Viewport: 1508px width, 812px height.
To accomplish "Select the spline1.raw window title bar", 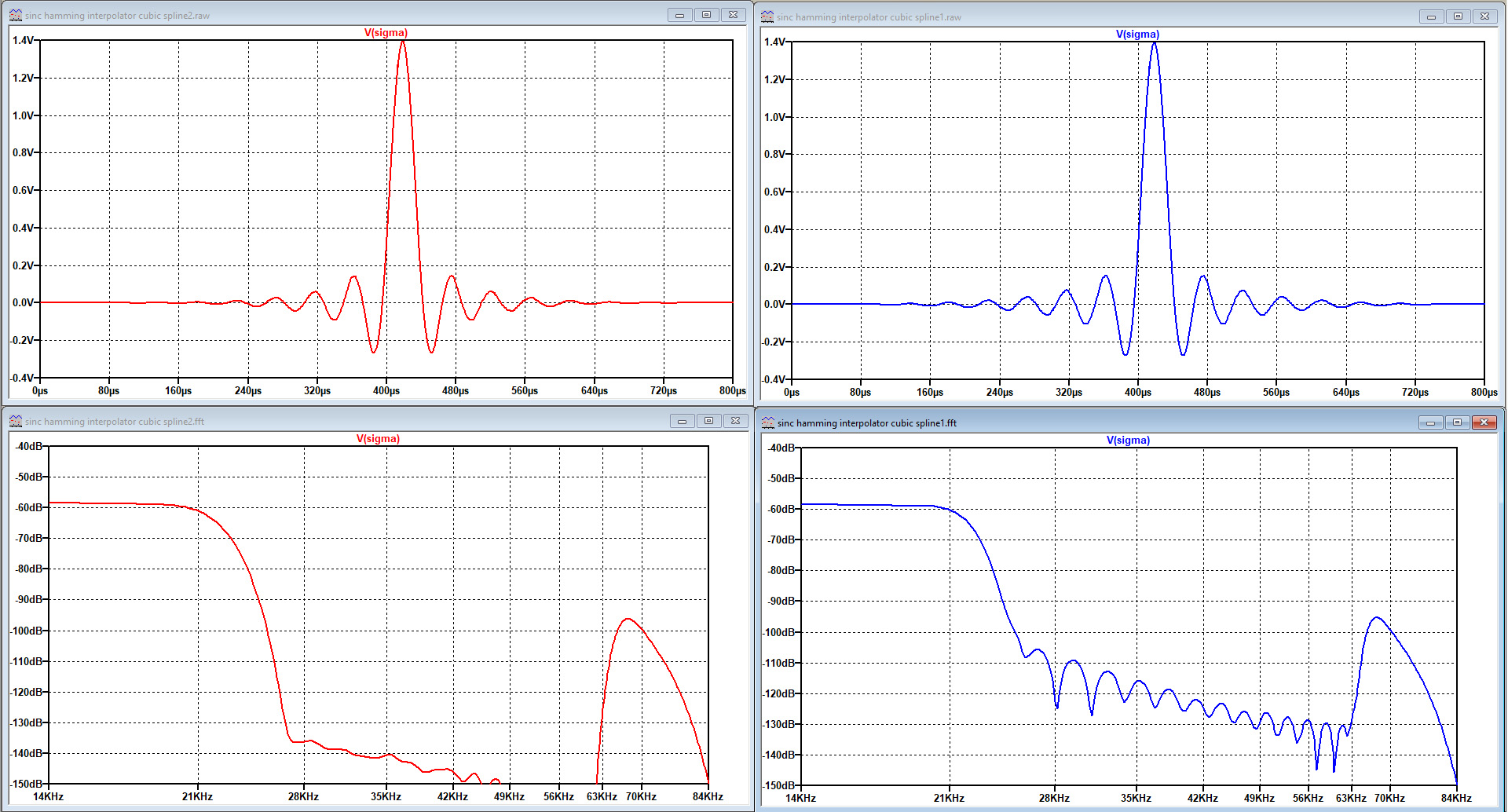I will click(1129, 16).
